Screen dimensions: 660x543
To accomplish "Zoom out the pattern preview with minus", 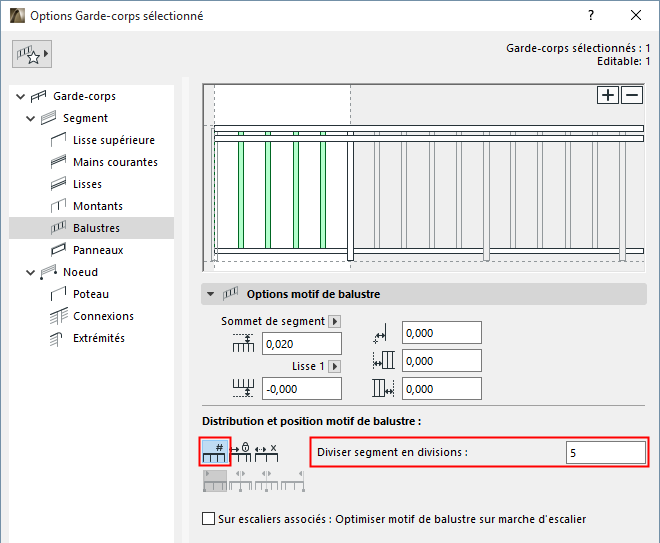I will tap(632, 95).
